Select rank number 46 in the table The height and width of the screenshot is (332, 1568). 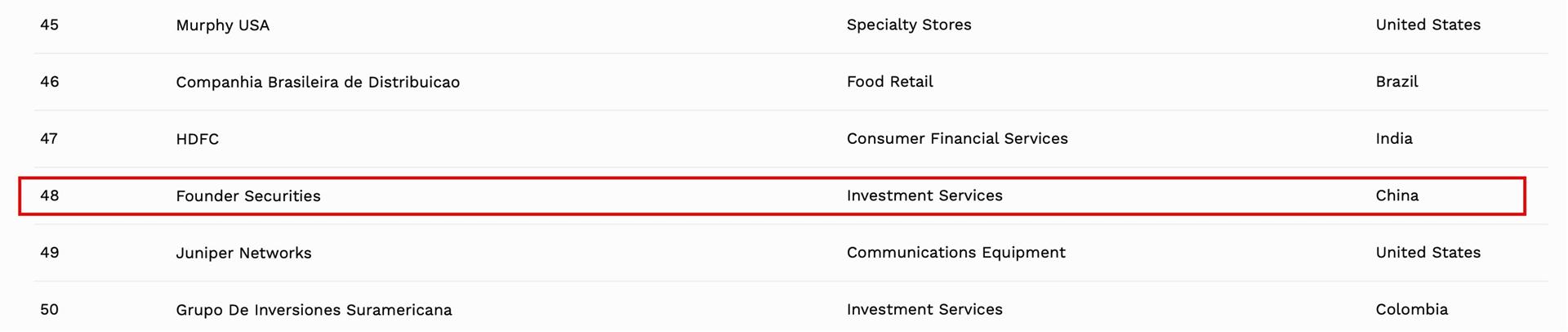coord(49,82)
